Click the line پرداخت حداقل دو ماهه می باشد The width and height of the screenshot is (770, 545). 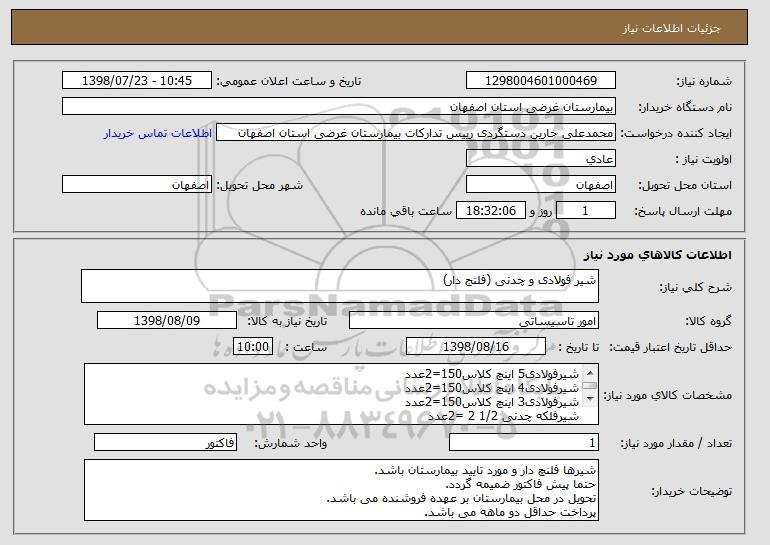pyautogui.click(x=510, y=513)
